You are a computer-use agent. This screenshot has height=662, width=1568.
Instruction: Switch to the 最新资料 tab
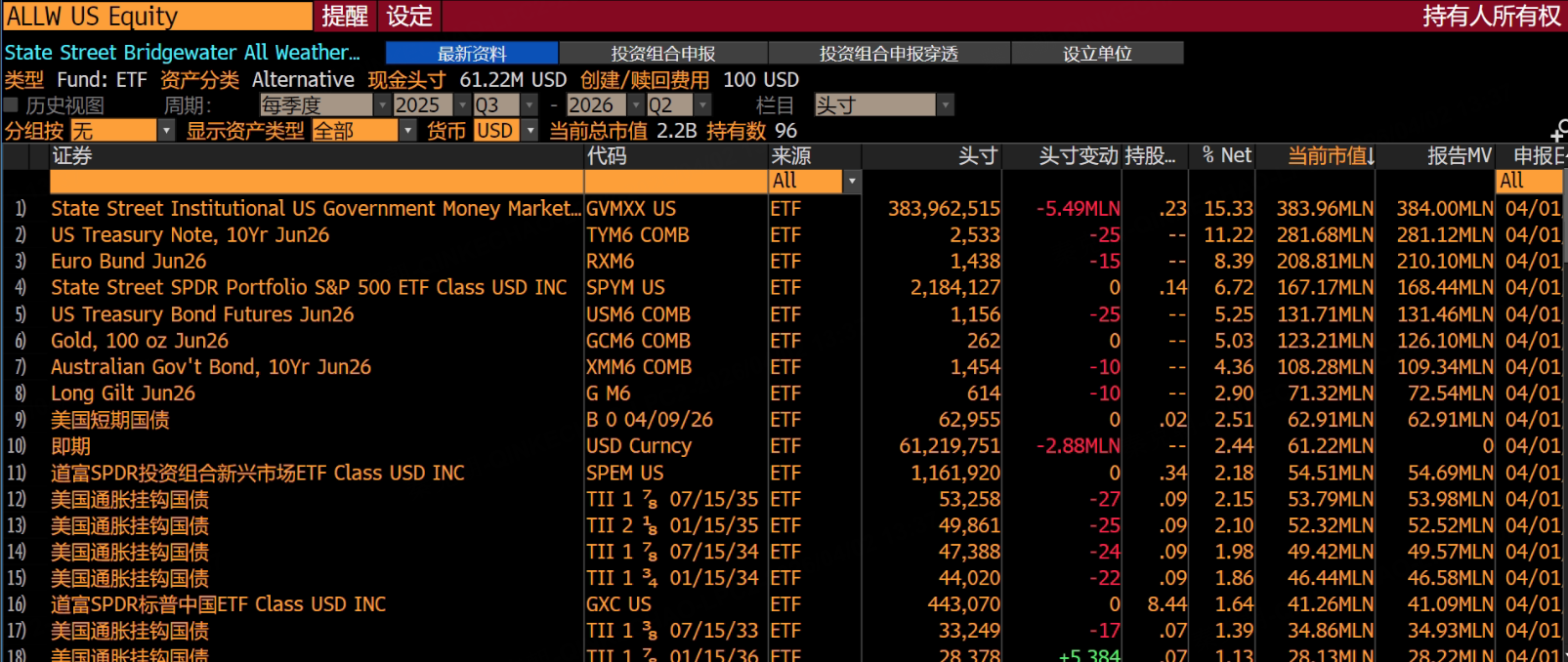tap(472, 53)
